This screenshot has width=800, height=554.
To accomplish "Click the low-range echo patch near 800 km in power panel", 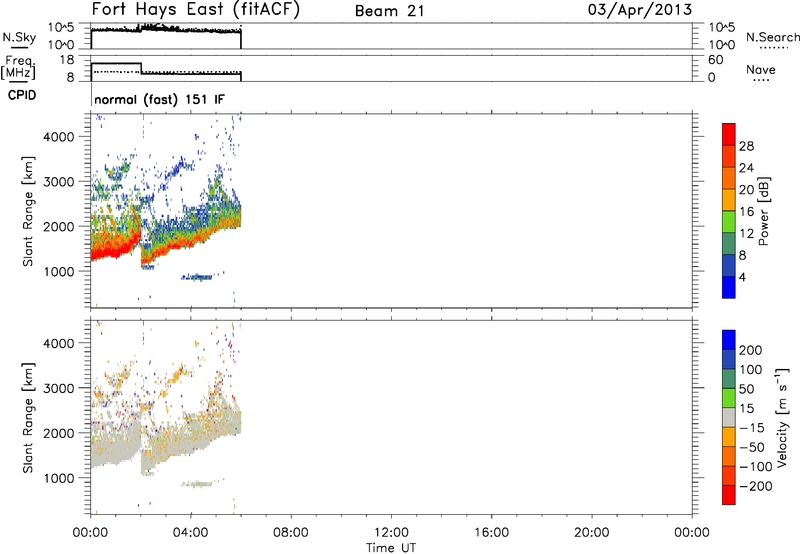I will coord(198,277).
